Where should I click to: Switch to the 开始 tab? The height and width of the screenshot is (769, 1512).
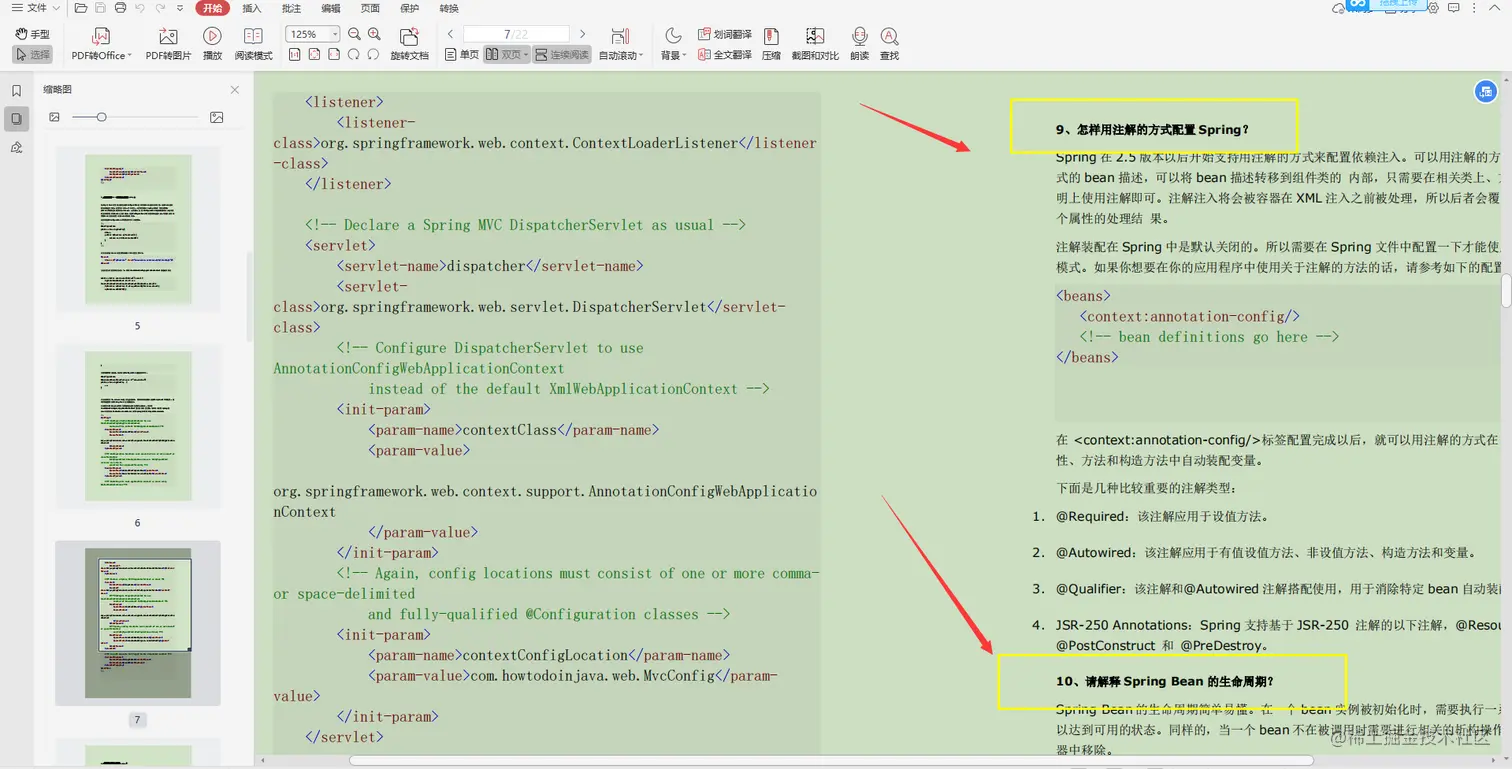tap(212, 8)
